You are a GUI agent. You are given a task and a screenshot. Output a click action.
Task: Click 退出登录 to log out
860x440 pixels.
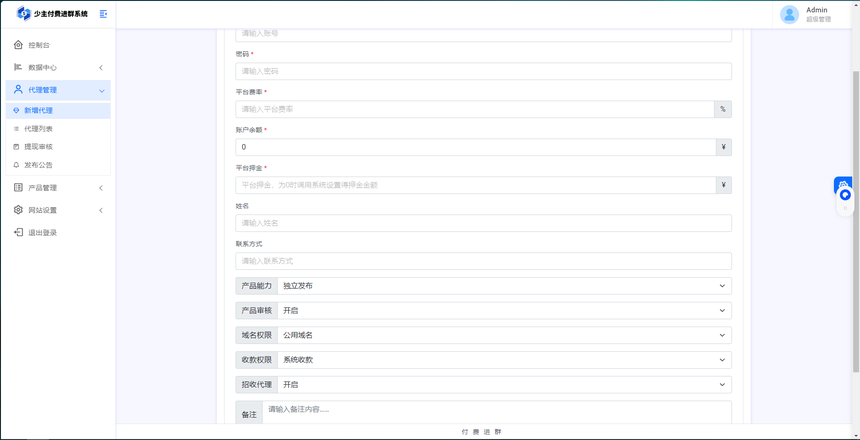point(58,233)
